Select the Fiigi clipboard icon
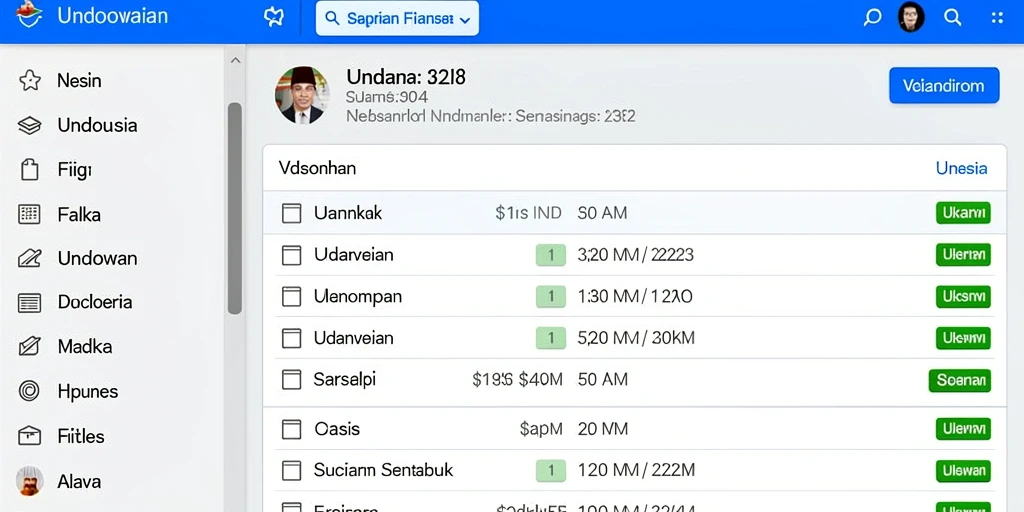Screen dimensions: 1024x512 (29, 170)
